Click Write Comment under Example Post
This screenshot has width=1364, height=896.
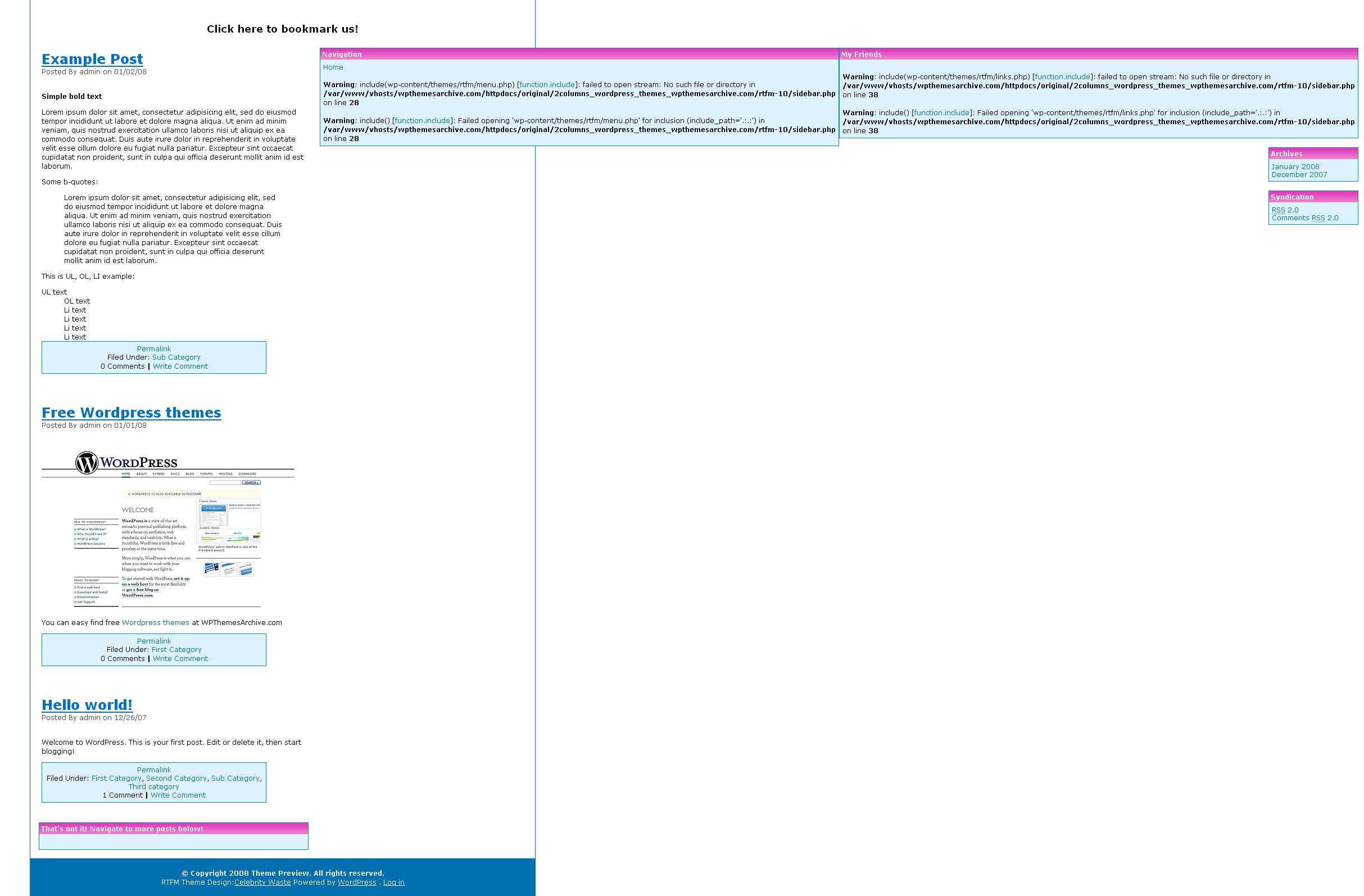tap(180, 366)
